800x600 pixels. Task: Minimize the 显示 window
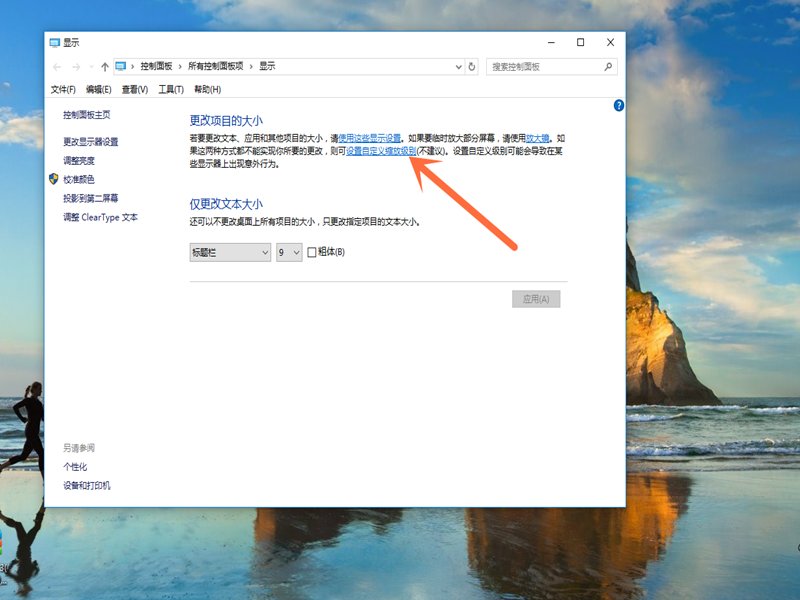(551, 42)
